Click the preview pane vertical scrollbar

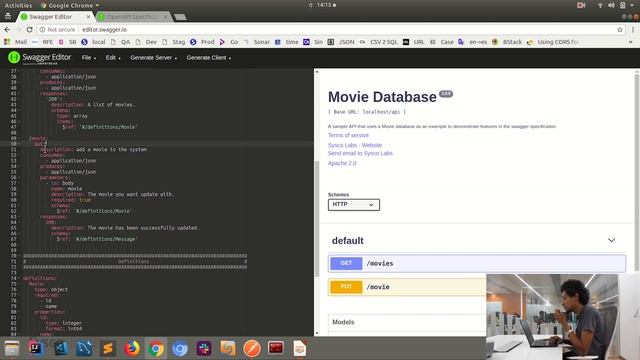[x=636, y=173]
